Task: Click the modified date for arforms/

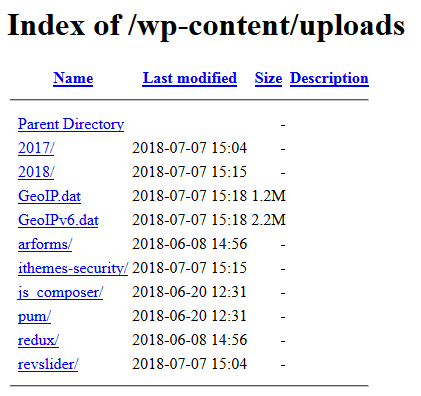Action: tap(189, 244)
